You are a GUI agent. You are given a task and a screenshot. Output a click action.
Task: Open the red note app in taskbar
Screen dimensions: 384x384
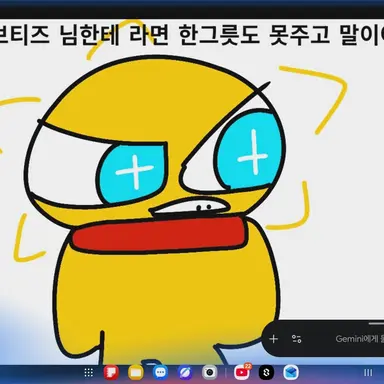click(111, 372)
